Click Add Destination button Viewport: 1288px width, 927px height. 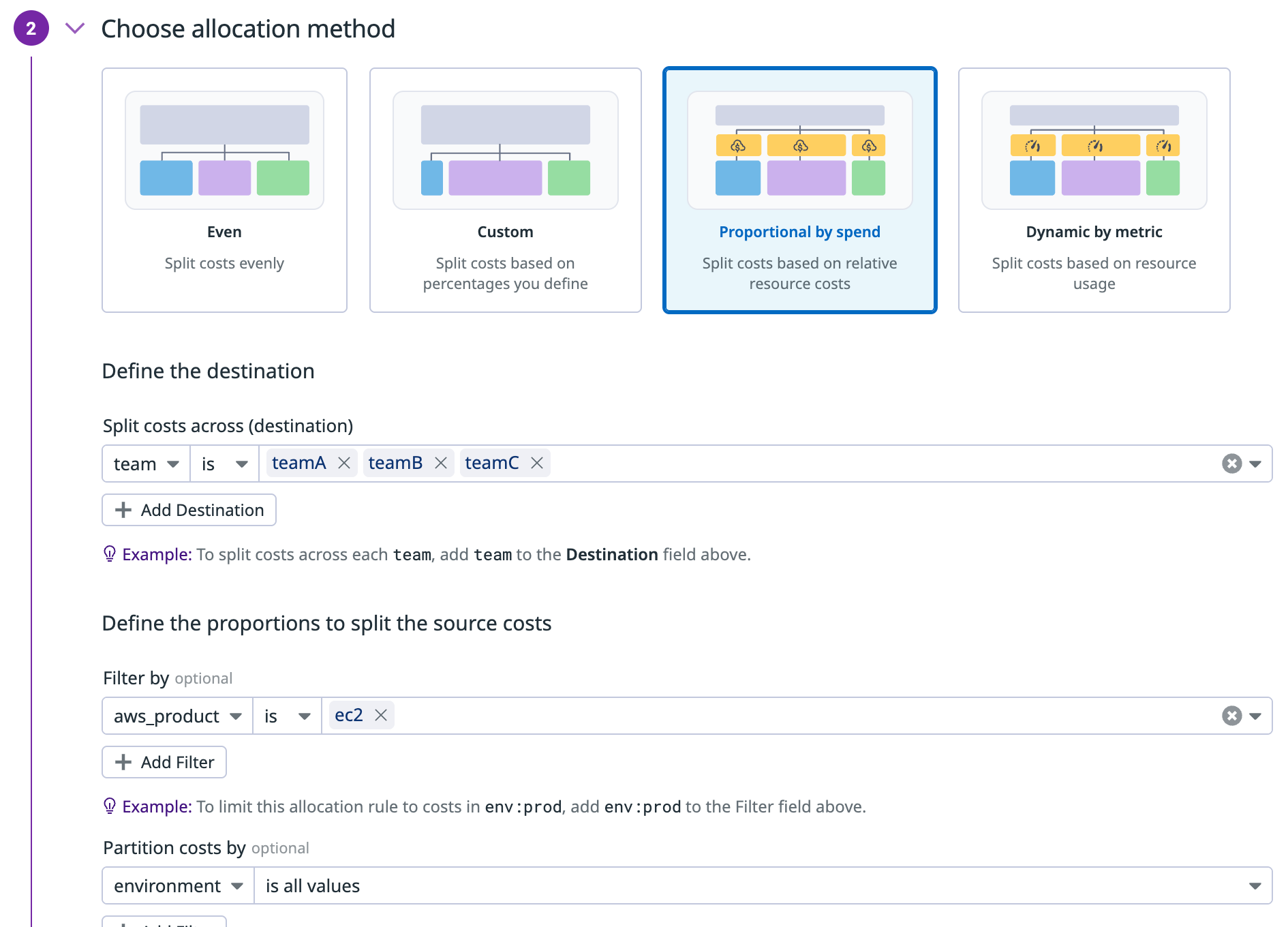[189, 511]
